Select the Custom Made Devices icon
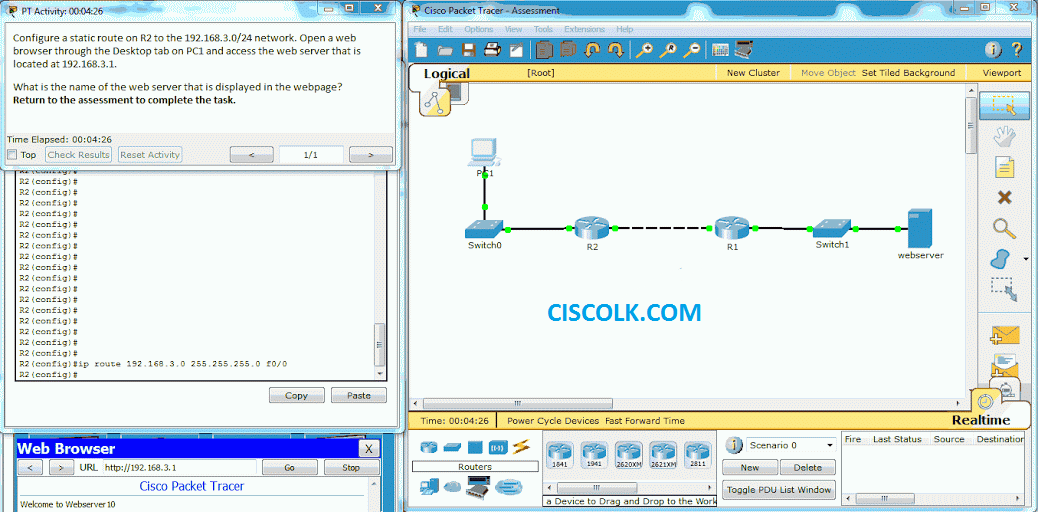1038x512 pixels. [x=478, y=487]
